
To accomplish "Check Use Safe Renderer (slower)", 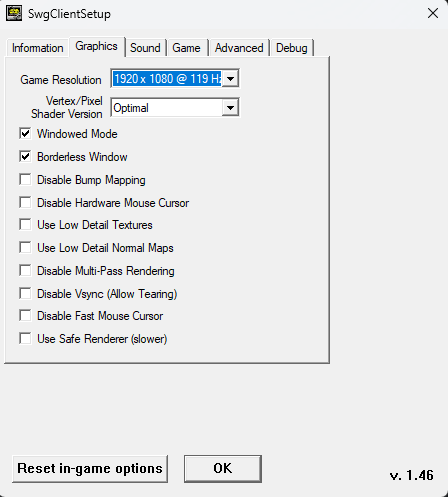I will click(x=25, y=339).
